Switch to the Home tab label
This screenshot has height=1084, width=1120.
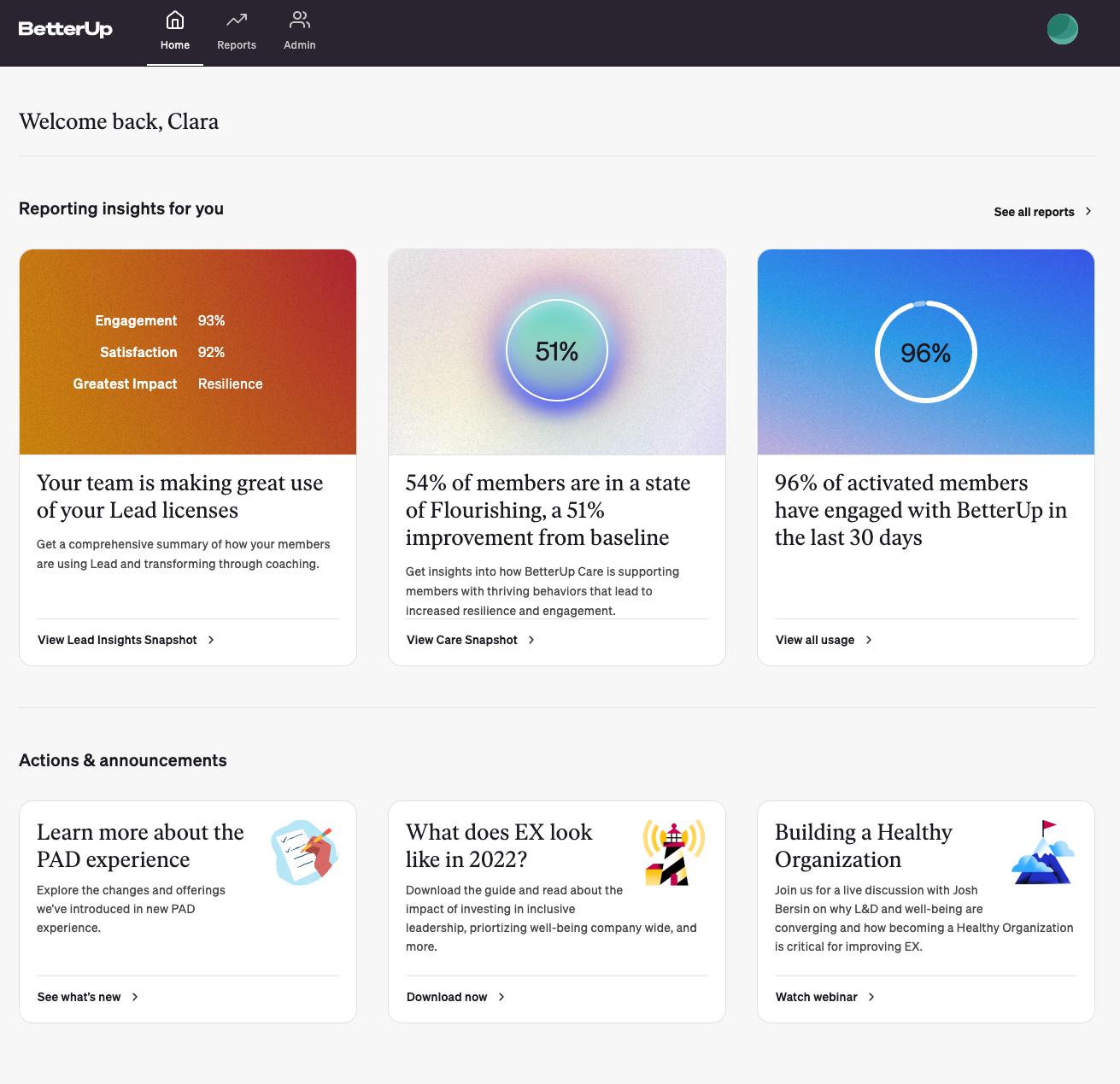[175, 45]
